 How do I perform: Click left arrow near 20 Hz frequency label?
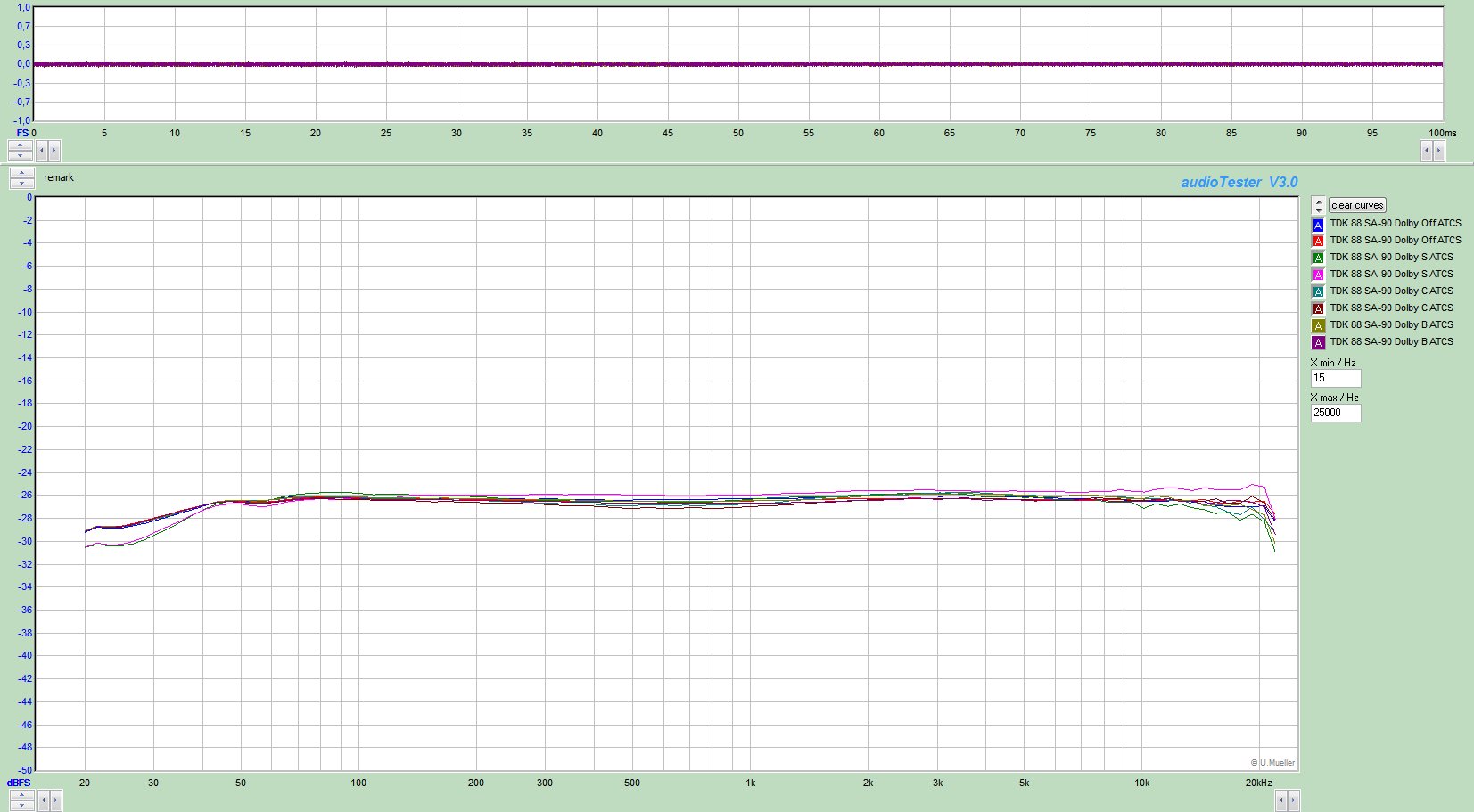(x=42, y=800)
